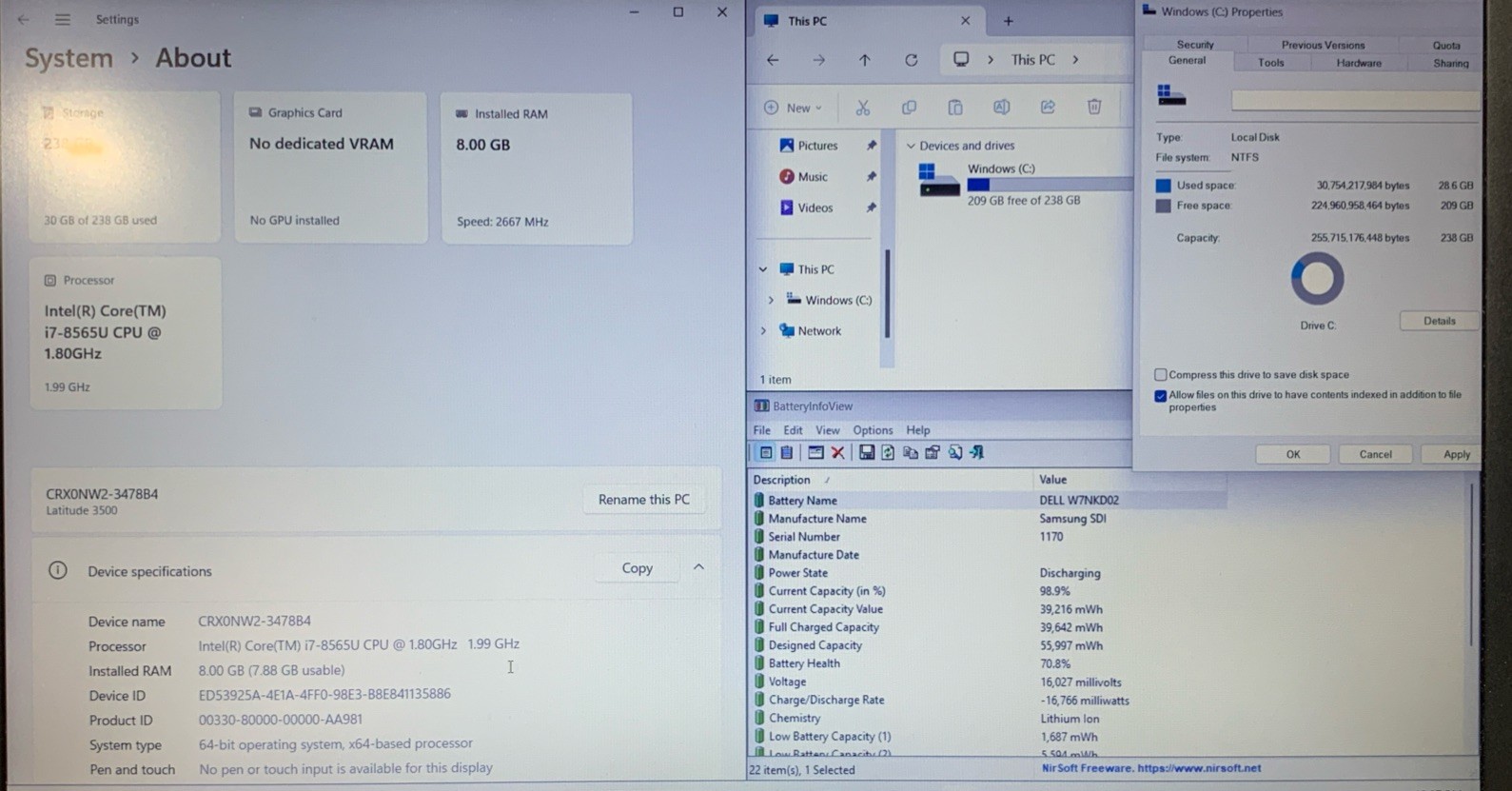The height and width of the screenshot is (791, 1512).
Task: Collapse the Devices and drives group
Action: pyautogui.click(x=911, y=146)
